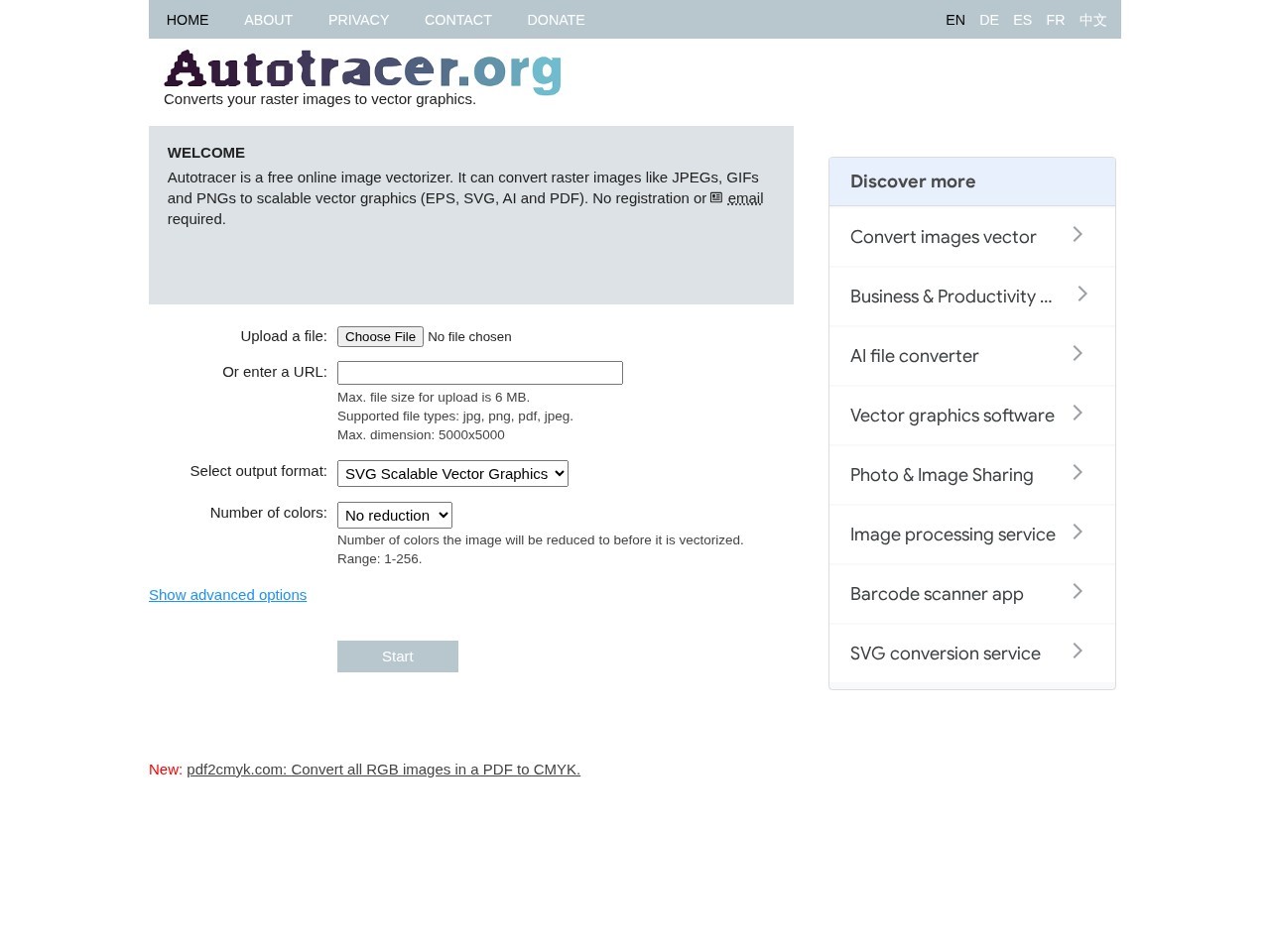The width and height of the screenshot is (1270, 952).
Task: Click the 'Upload a file:' label
Action: pos(284,336)
